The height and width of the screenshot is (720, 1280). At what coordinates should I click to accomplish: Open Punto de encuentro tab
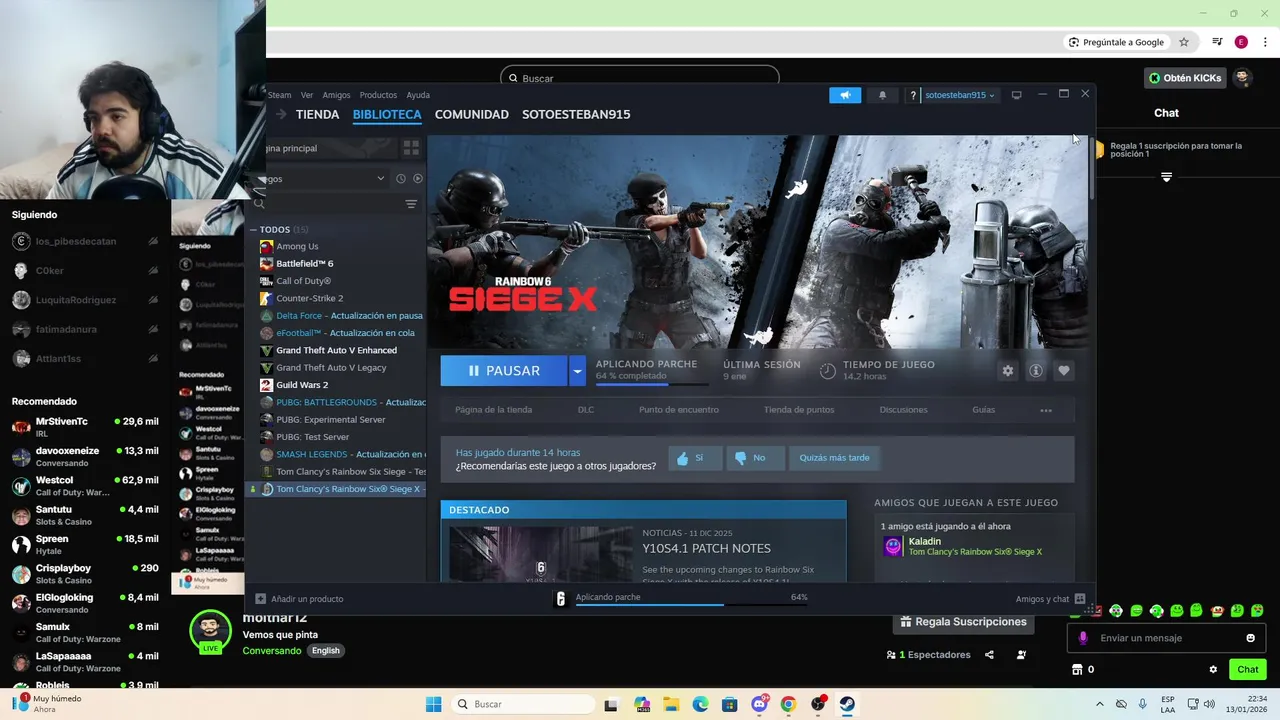(x=679, y=410)
